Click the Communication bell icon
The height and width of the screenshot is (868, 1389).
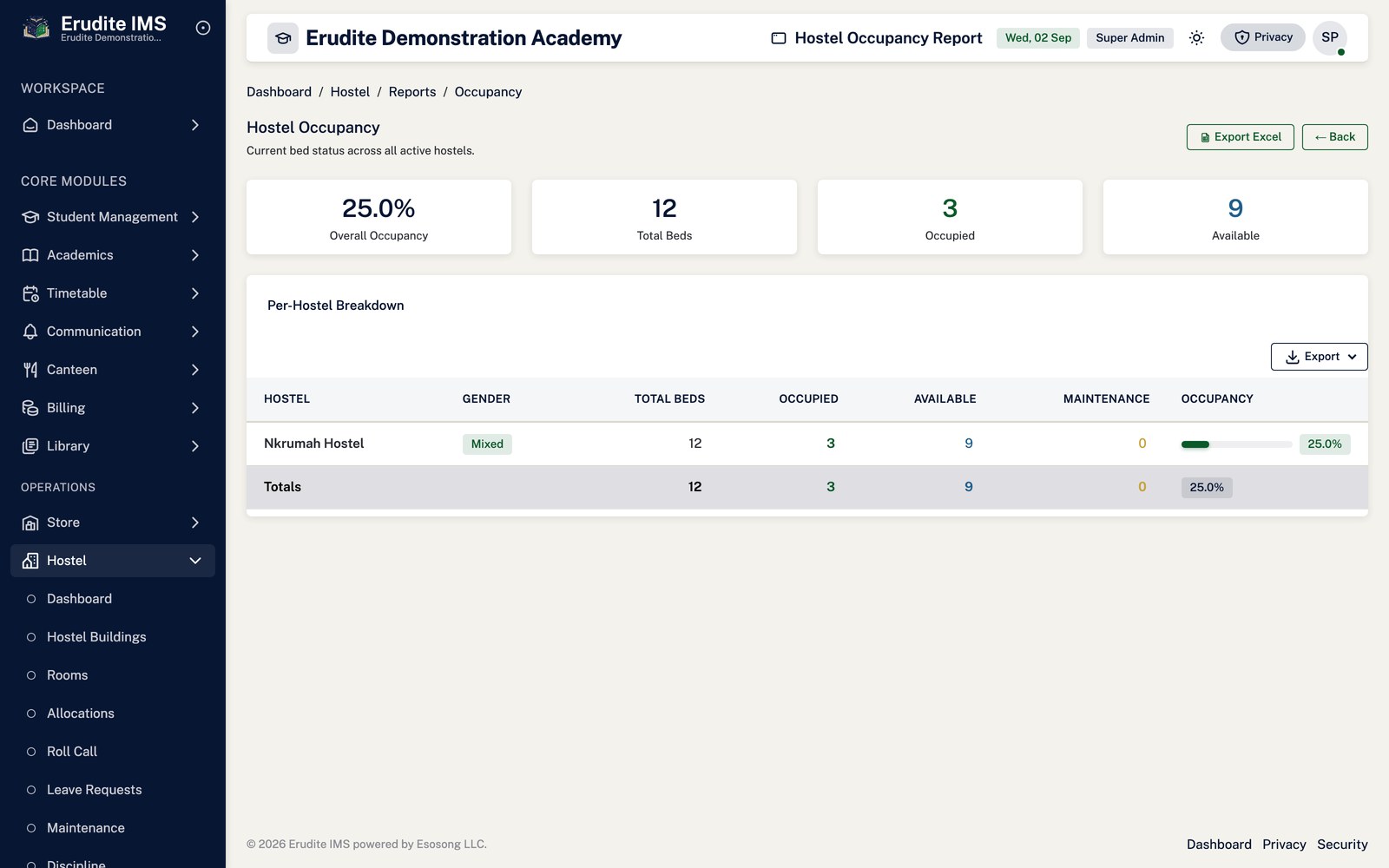pyautogui.click(x=30, y=332)
